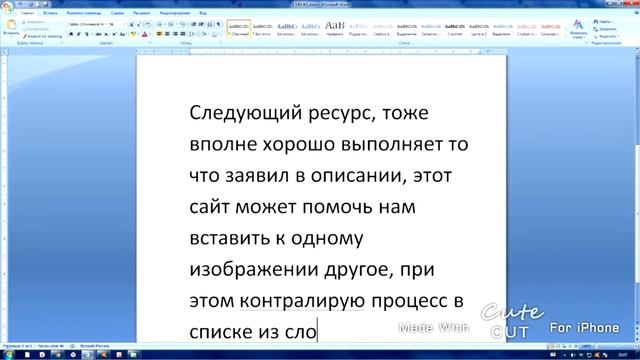Increase the paragraph indent
The width and height of the screenshot is (640, 360).
(201, 24)
